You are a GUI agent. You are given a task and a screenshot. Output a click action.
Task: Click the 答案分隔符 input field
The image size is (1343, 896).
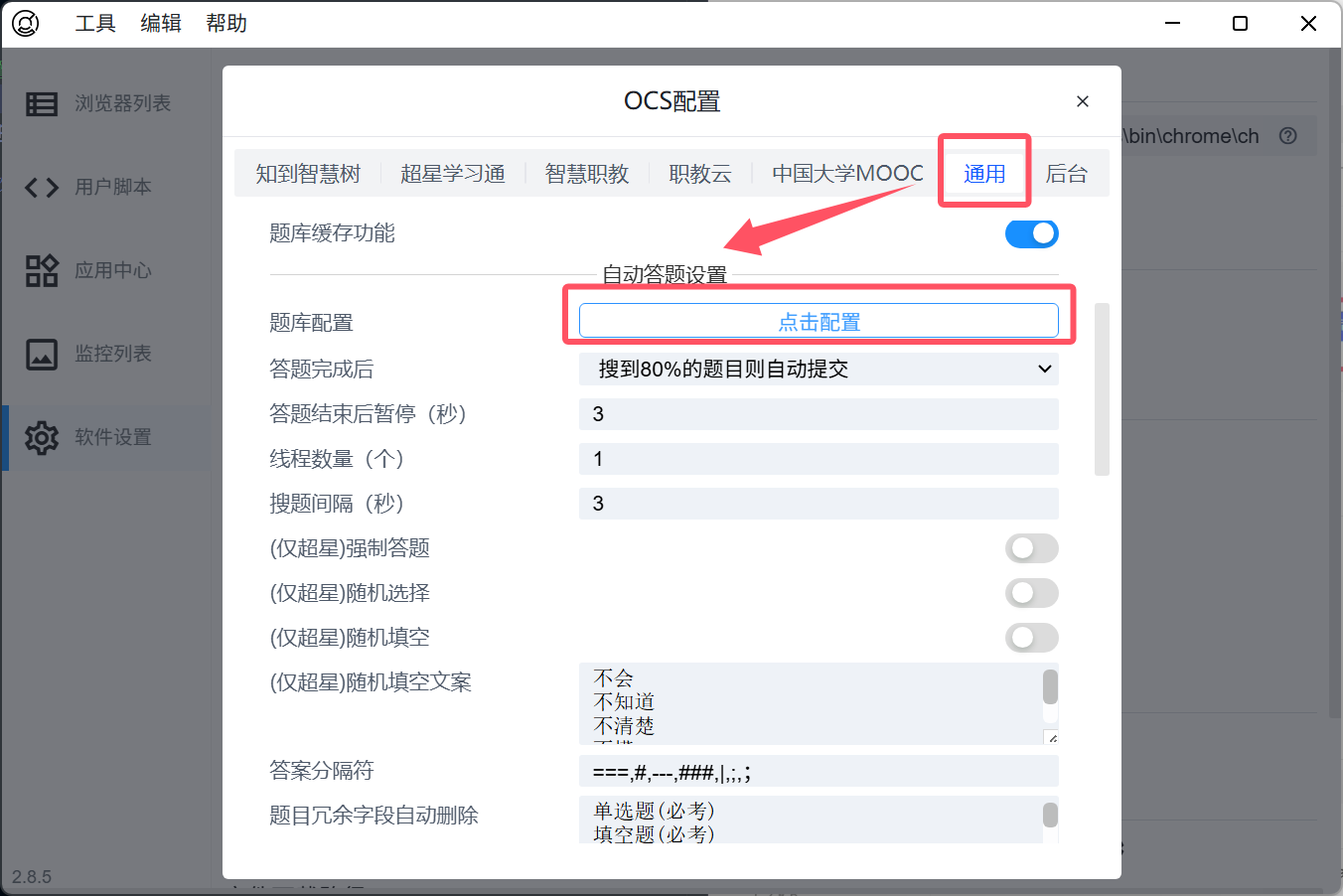click(819, 771)
